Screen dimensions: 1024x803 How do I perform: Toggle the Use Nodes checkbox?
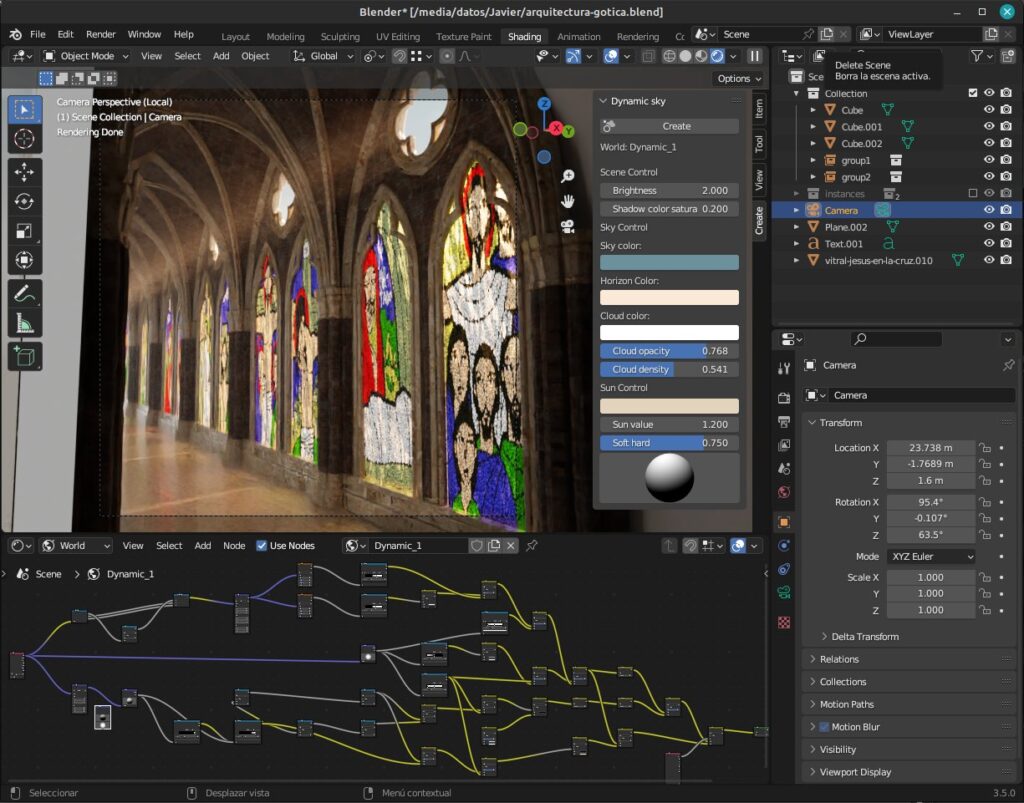click(x=261, y=546)
